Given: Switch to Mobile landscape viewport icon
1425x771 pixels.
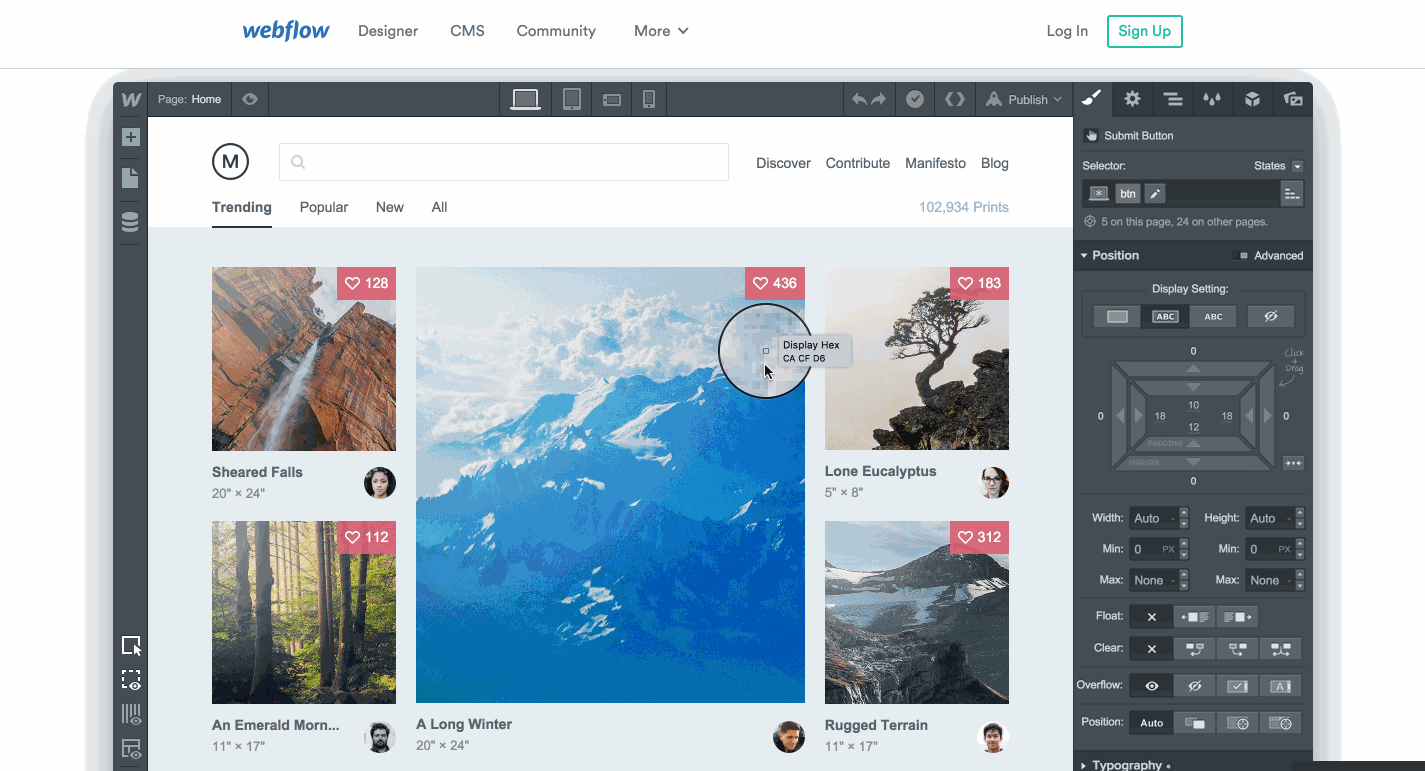Looking at the screenshot, I should coord(612,100).
